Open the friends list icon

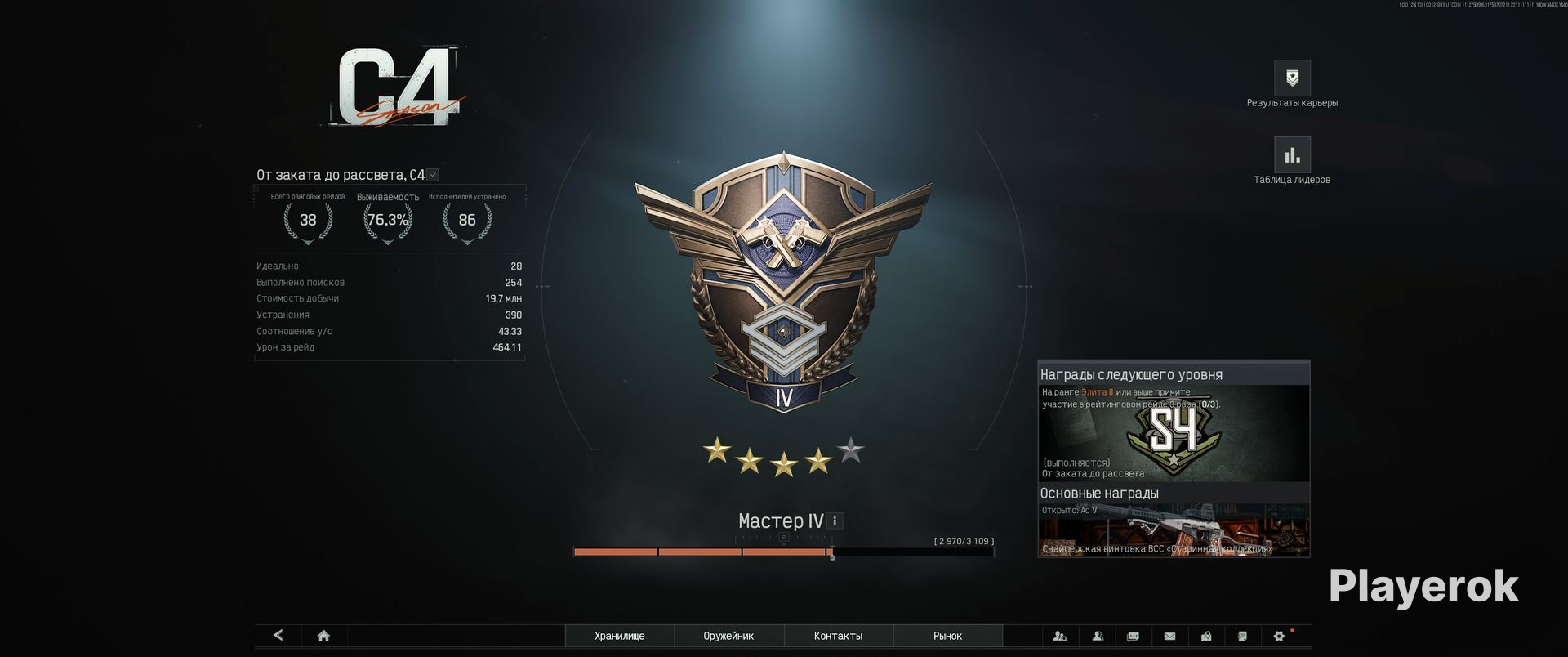pyautogui.click(x=1098, y=636)
